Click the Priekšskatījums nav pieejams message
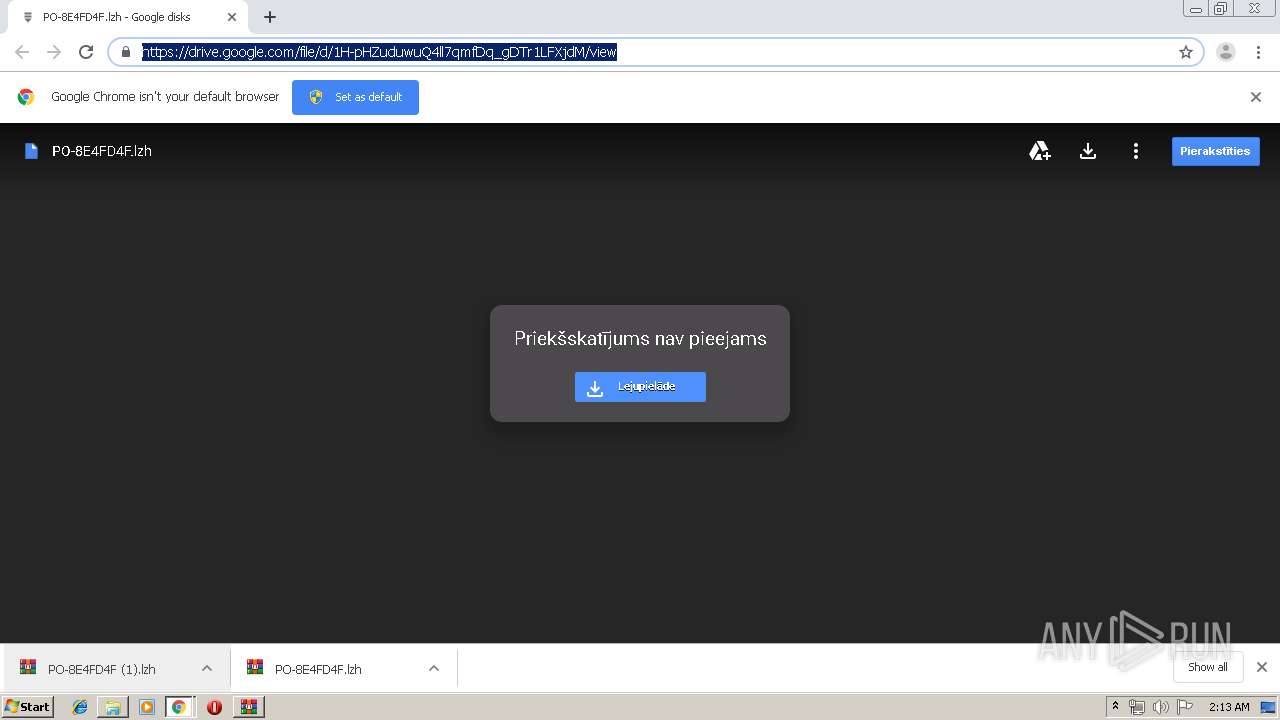 pos(640,339)
